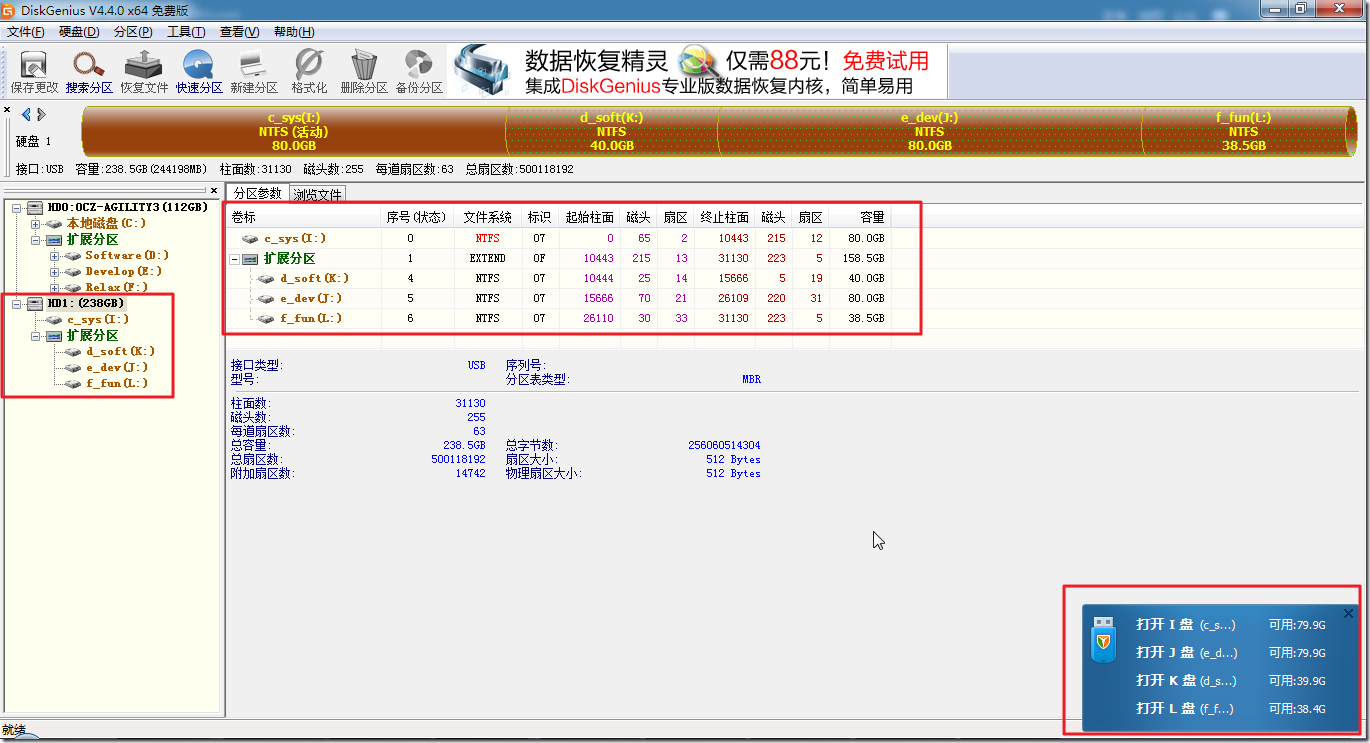Select the 格式化 format toolbar icon

click(x=309, y=72)
